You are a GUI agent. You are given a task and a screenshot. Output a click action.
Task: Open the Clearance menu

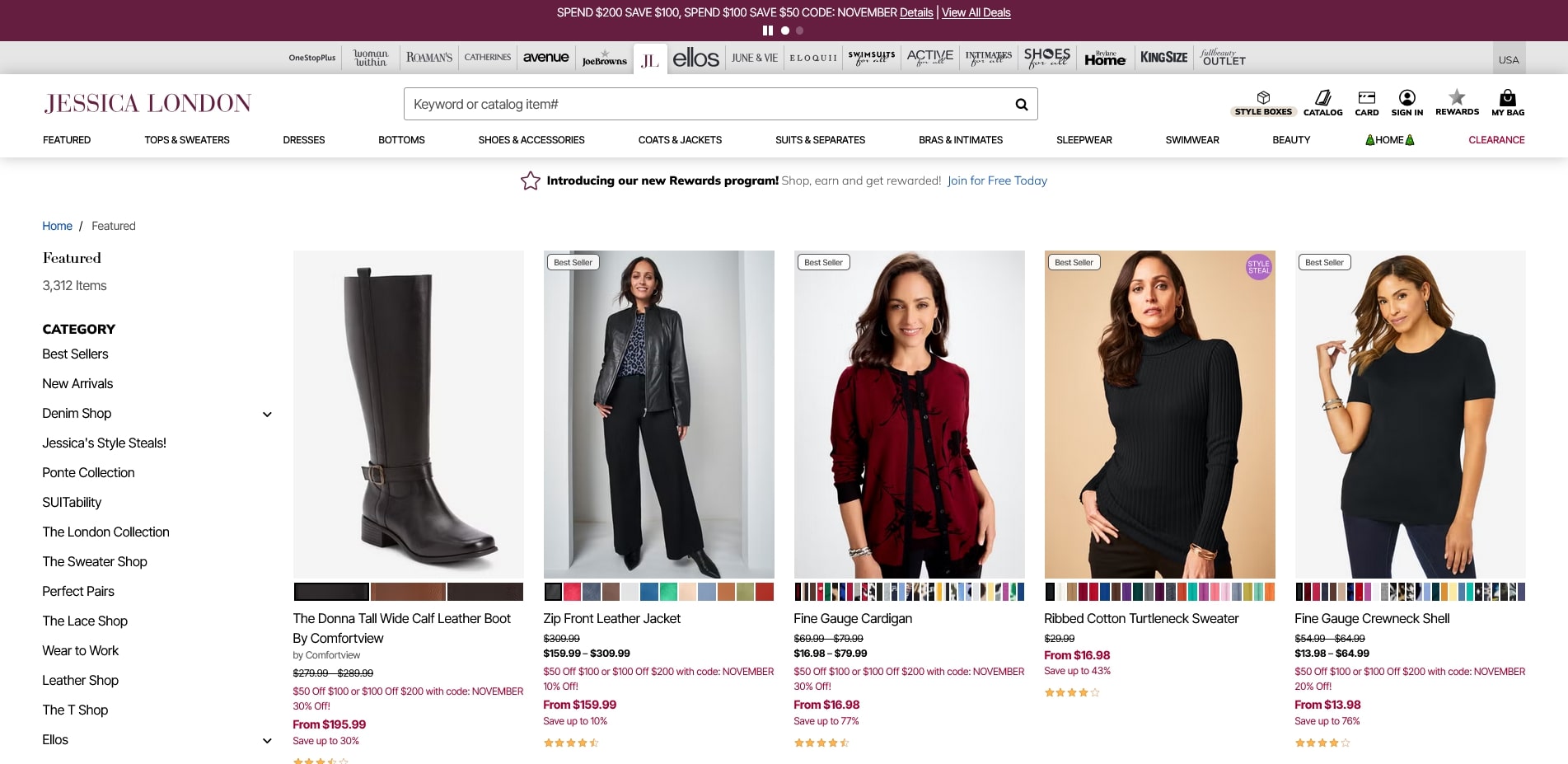point(1495,140)
